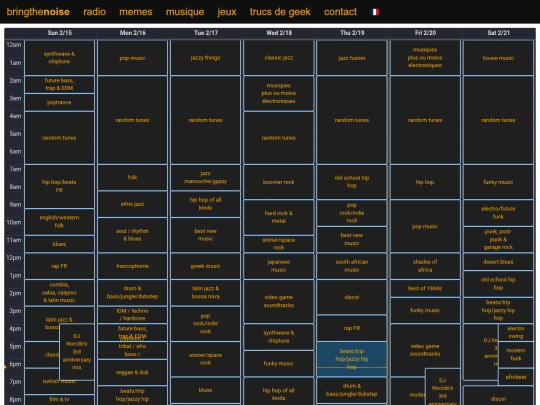Click Sunday's future bass, trap & EDM slot
The height and width of the screenshot is (405, 540).
coord(59,84)
